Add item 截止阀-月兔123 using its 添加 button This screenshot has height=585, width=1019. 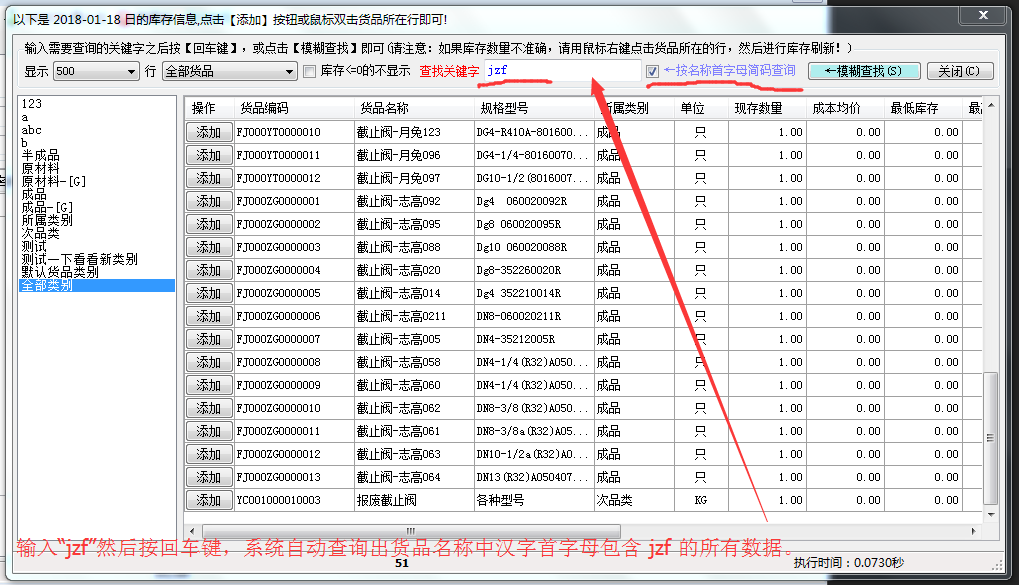coord(208,132)
